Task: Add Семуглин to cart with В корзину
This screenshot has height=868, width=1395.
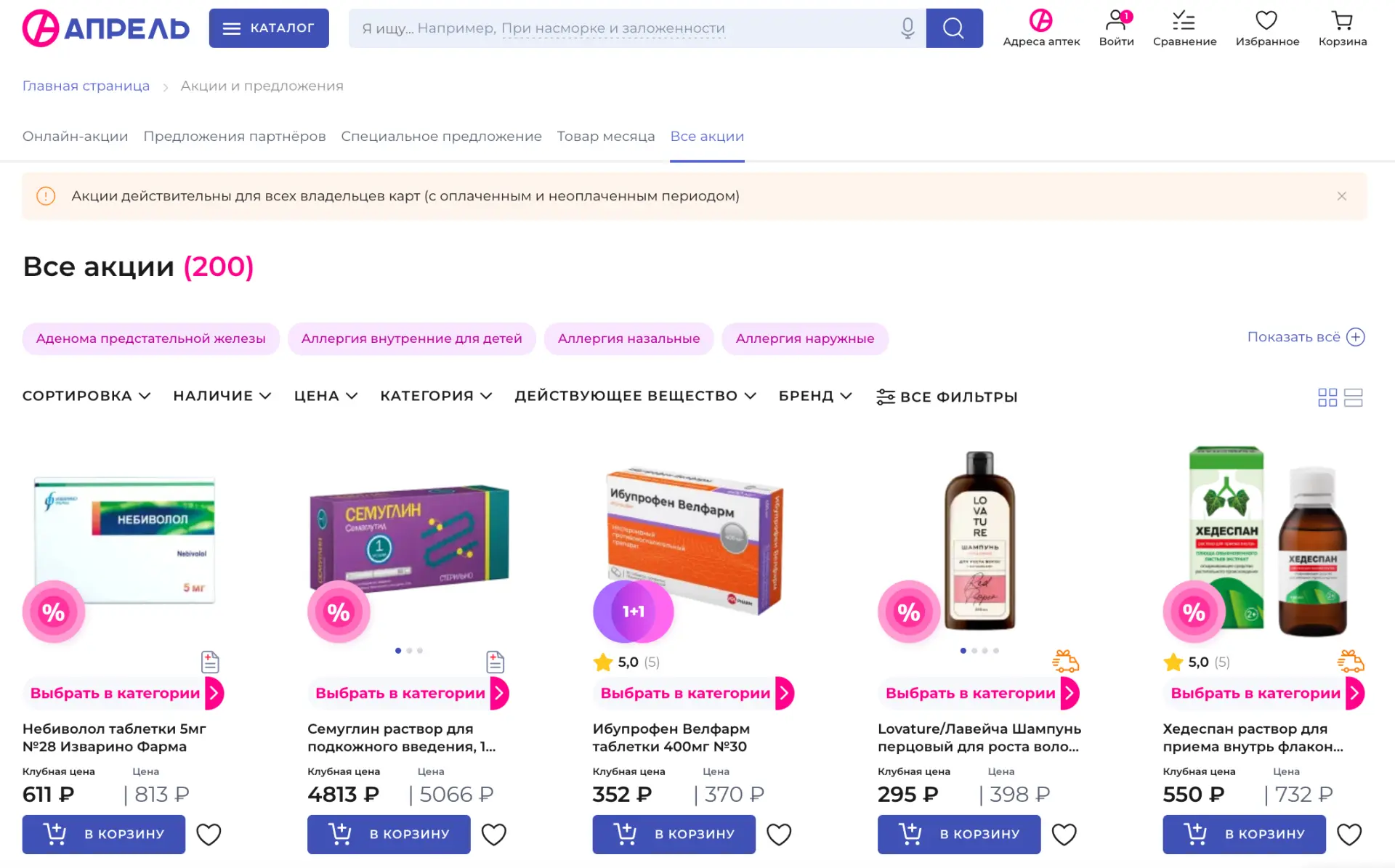Action: tap(389, 835)
